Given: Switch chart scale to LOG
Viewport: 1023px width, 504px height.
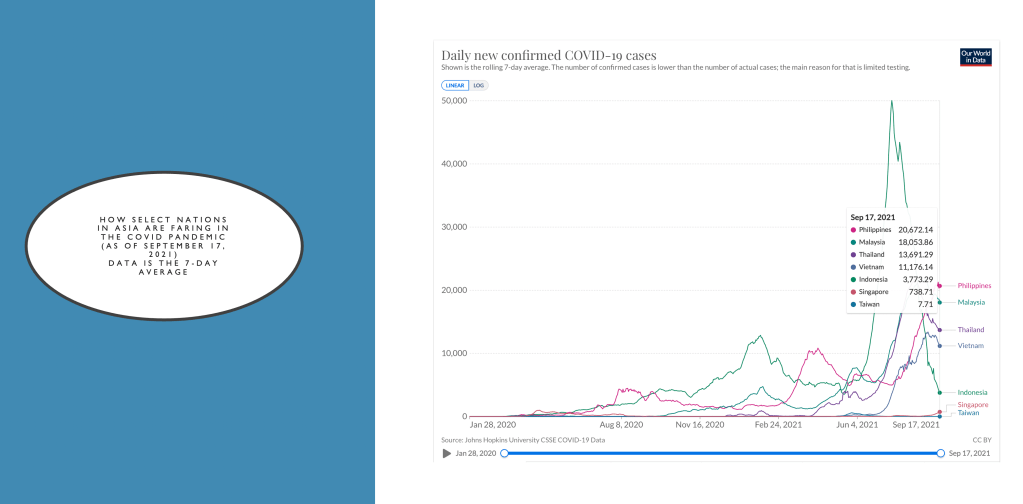Looking at the screenshot, I should point(479,86).
